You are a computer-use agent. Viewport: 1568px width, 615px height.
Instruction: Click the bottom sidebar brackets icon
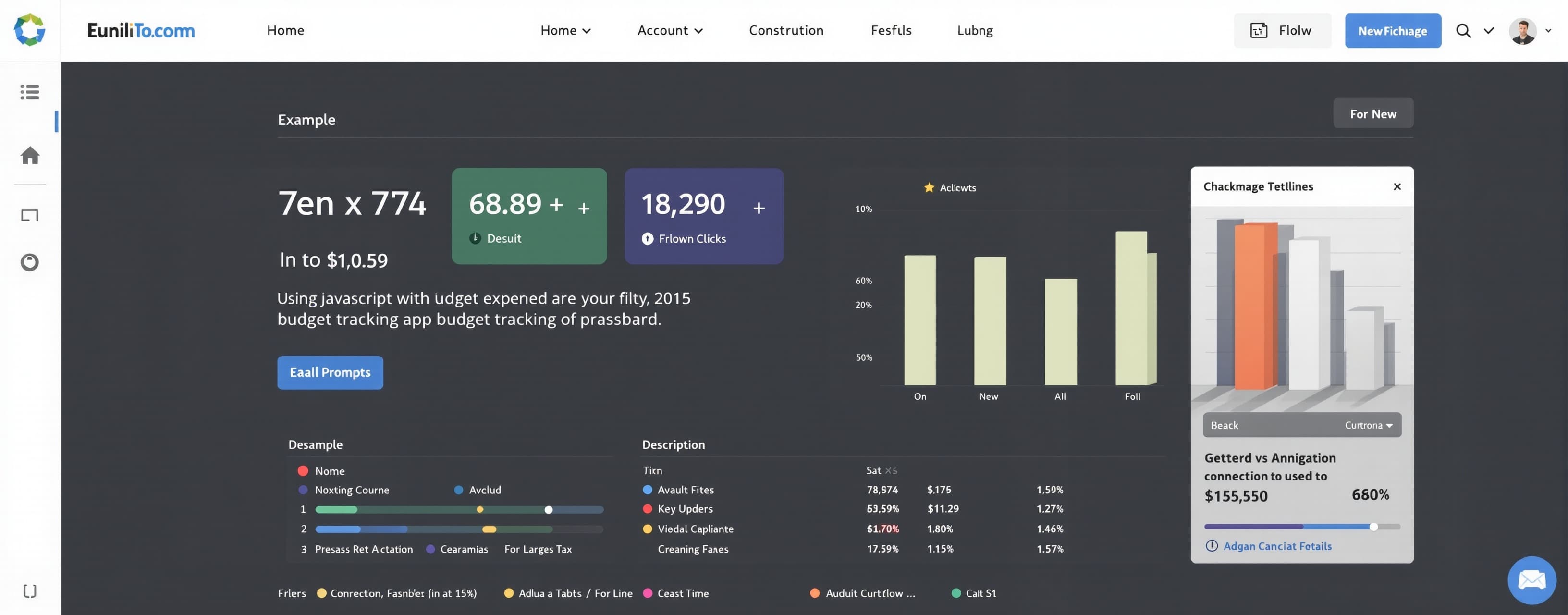(30, 590)
